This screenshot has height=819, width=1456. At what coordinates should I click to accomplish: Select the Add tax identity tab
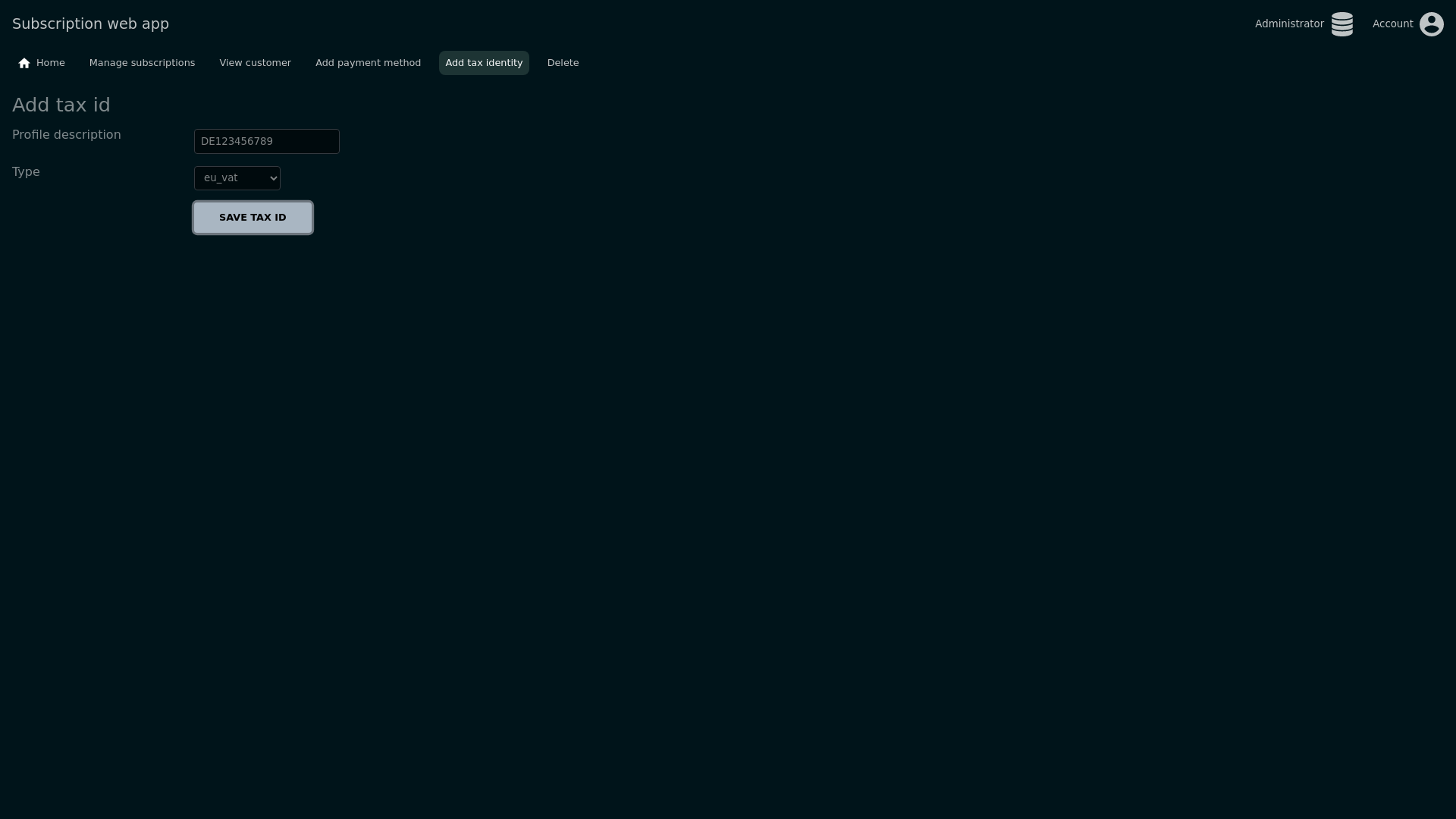click(x=484, y=63)
